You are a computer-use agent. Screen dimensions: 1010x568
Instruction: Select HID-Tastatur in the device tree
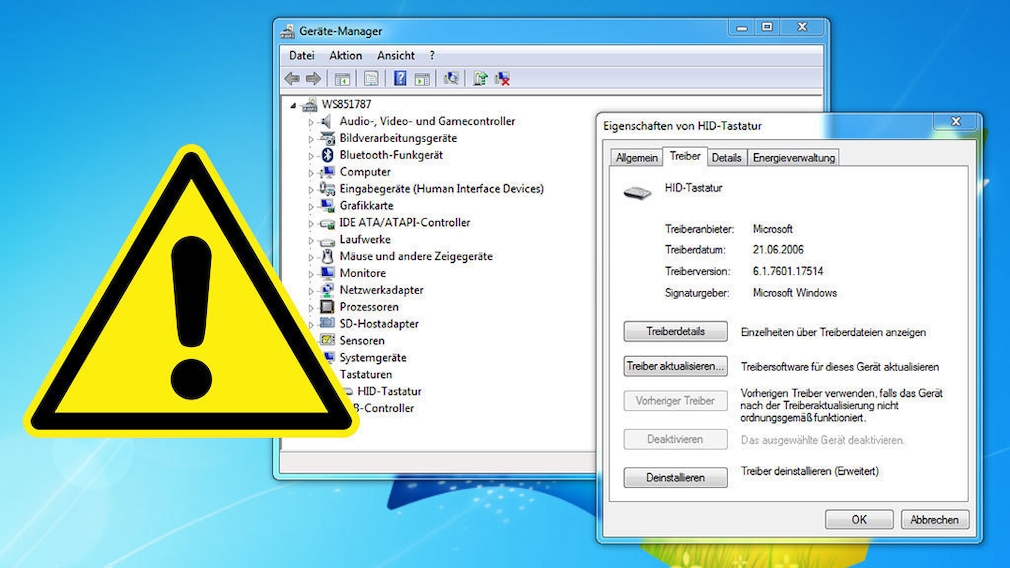coord(389,391)
